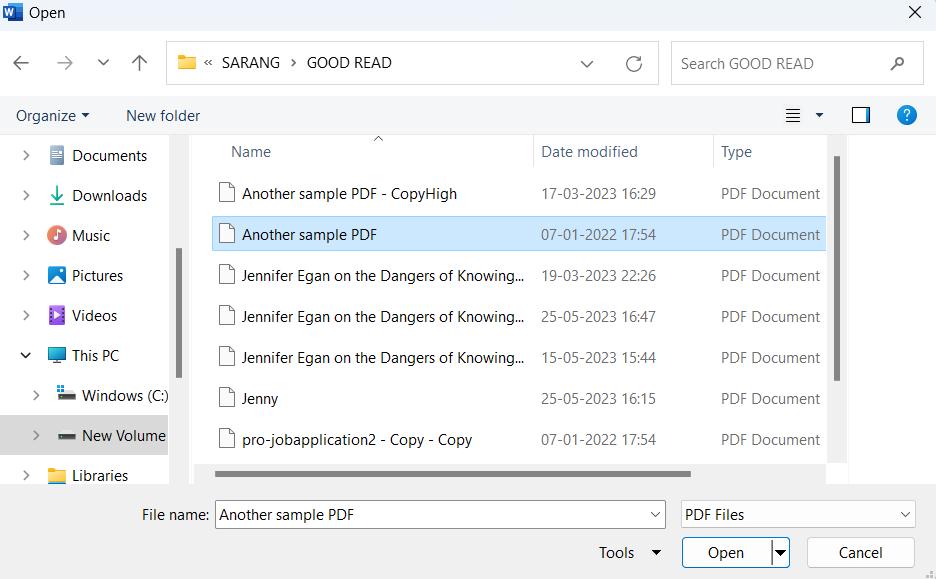This screenshot has height=579, width=936.
Task: Open Downloads folder in sidebar
Action: (109, 195)
